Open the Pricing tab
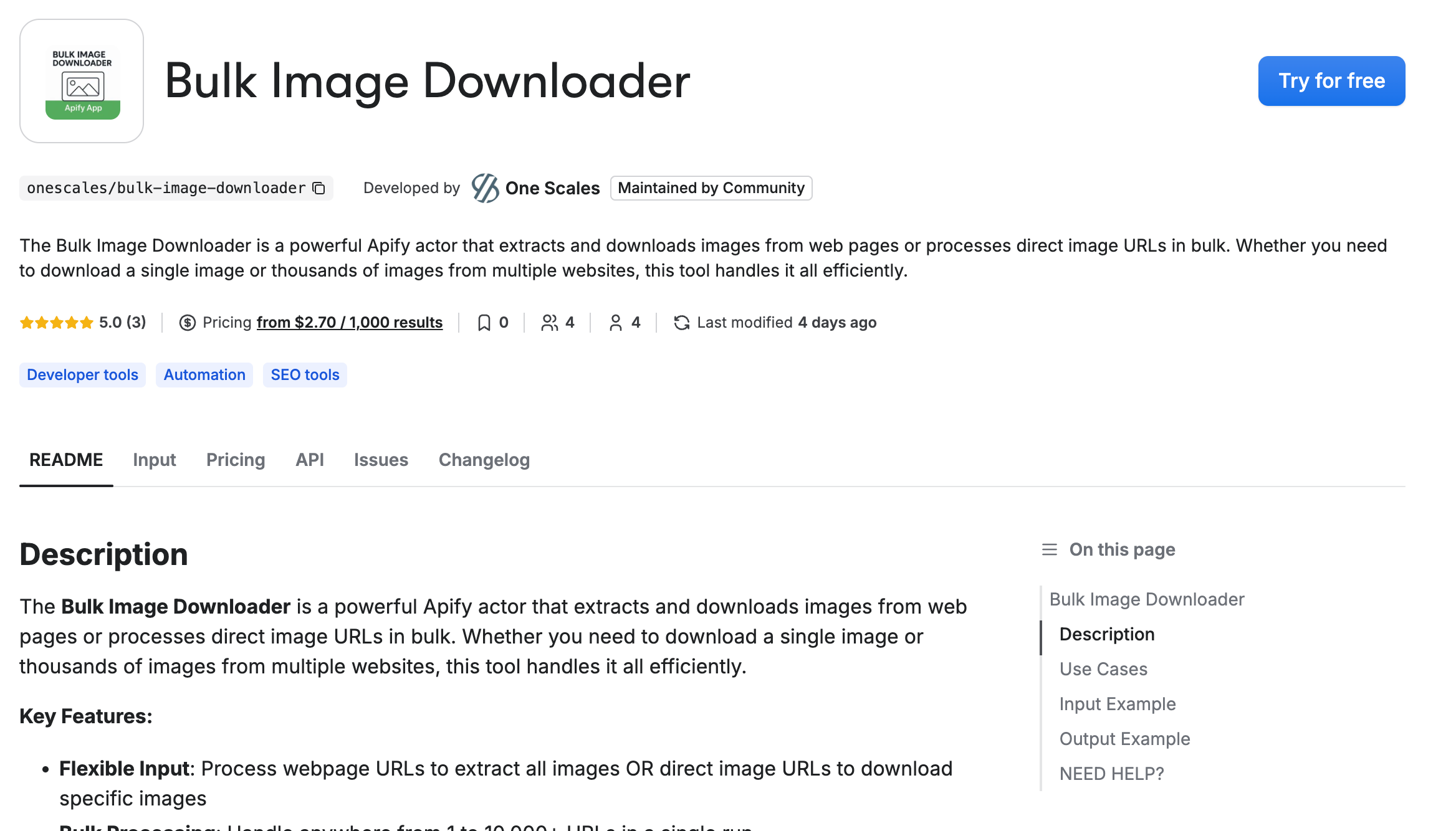Image resolution: width=1456 pixels, height=831 pixels. pyautogui.click(x=236, y=460)
